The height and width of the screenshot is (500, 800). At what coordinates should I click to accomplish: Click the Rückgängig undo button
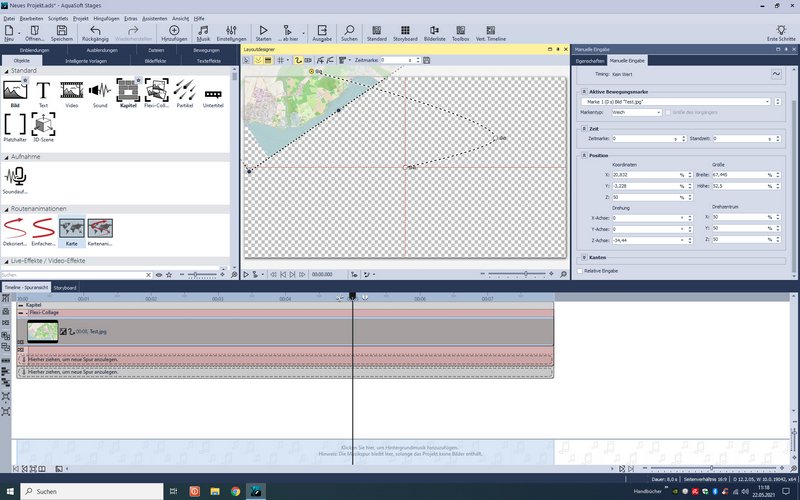coord(95,32)
